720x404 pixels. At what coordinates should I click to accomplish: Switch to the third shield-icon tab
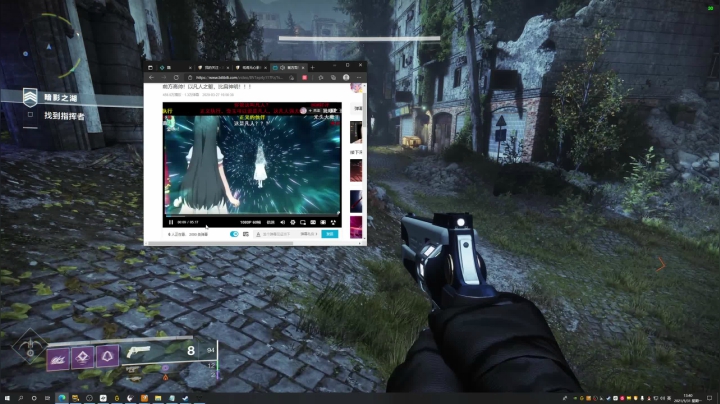(250, 67)
